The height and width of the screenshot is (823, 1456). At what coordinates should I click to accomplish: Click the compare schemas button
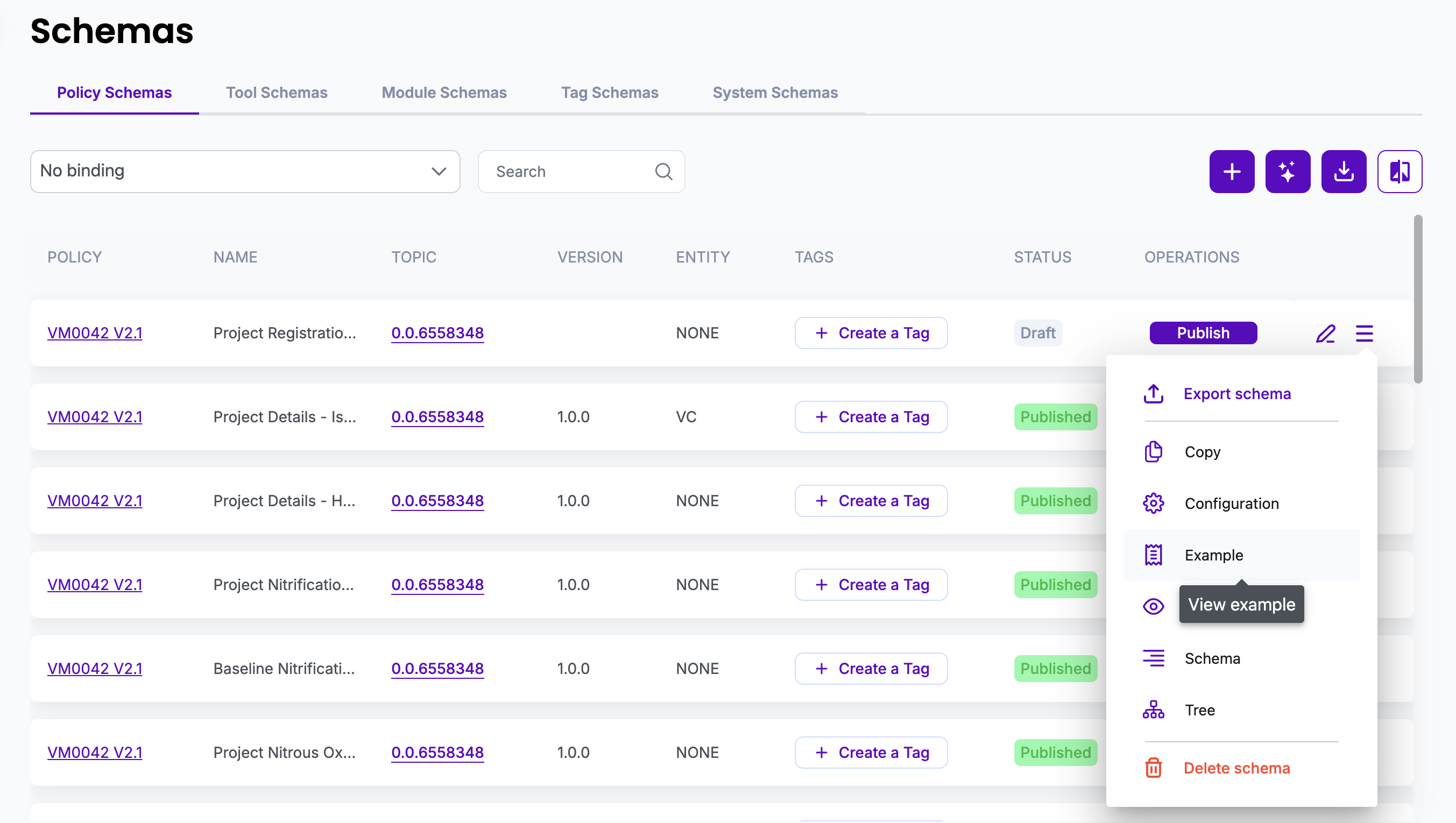pos(1399,171)
